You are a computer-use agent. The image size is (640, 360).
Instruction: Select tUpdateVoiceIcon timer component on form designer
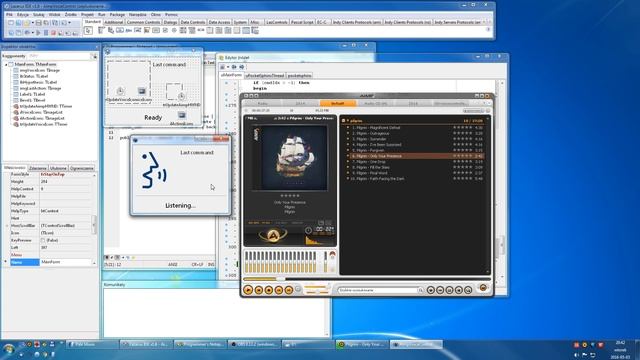120,91
